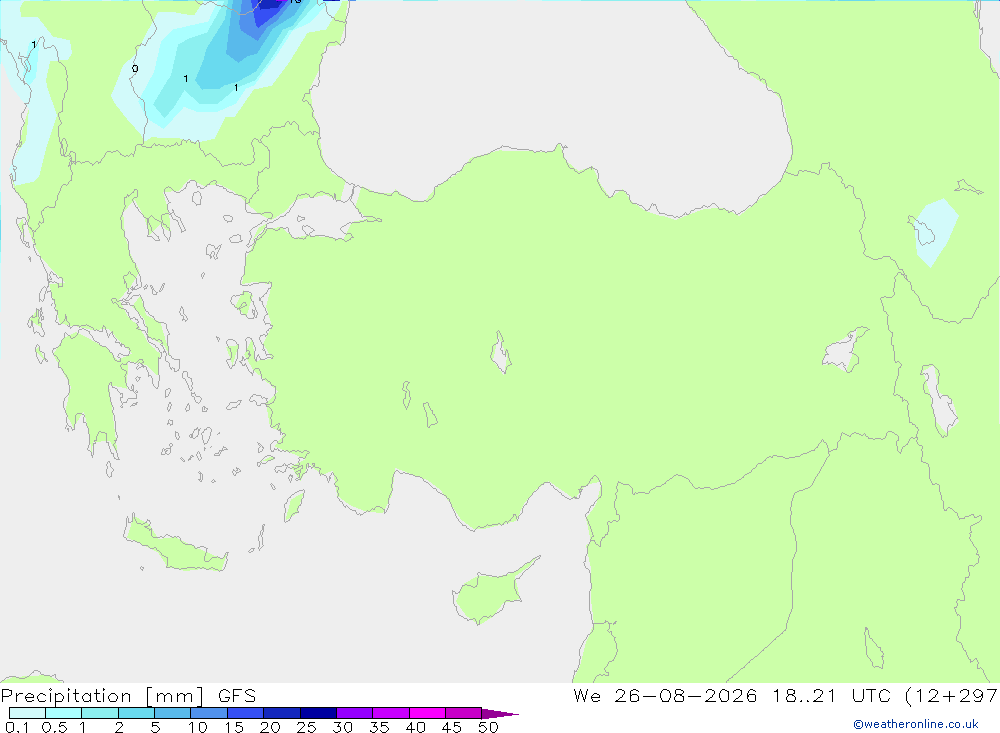Click the 0.1–0.5 mm palest cyan legend swatch
The image size is (1000, 733).
[x=27, y=713]
